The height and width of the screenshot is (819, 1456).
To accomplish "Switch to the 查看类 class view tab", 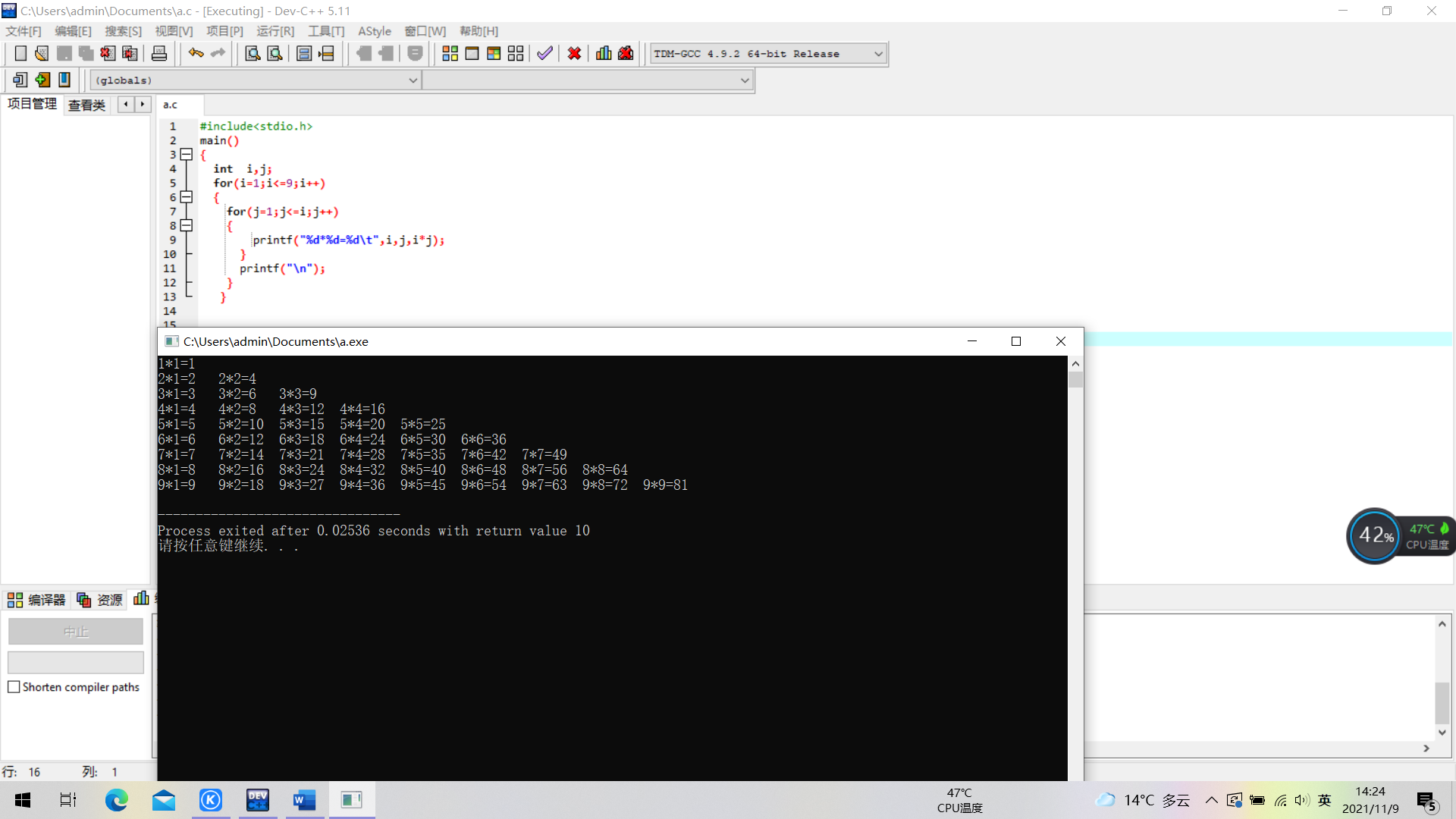I will click(x=86, y=105).
